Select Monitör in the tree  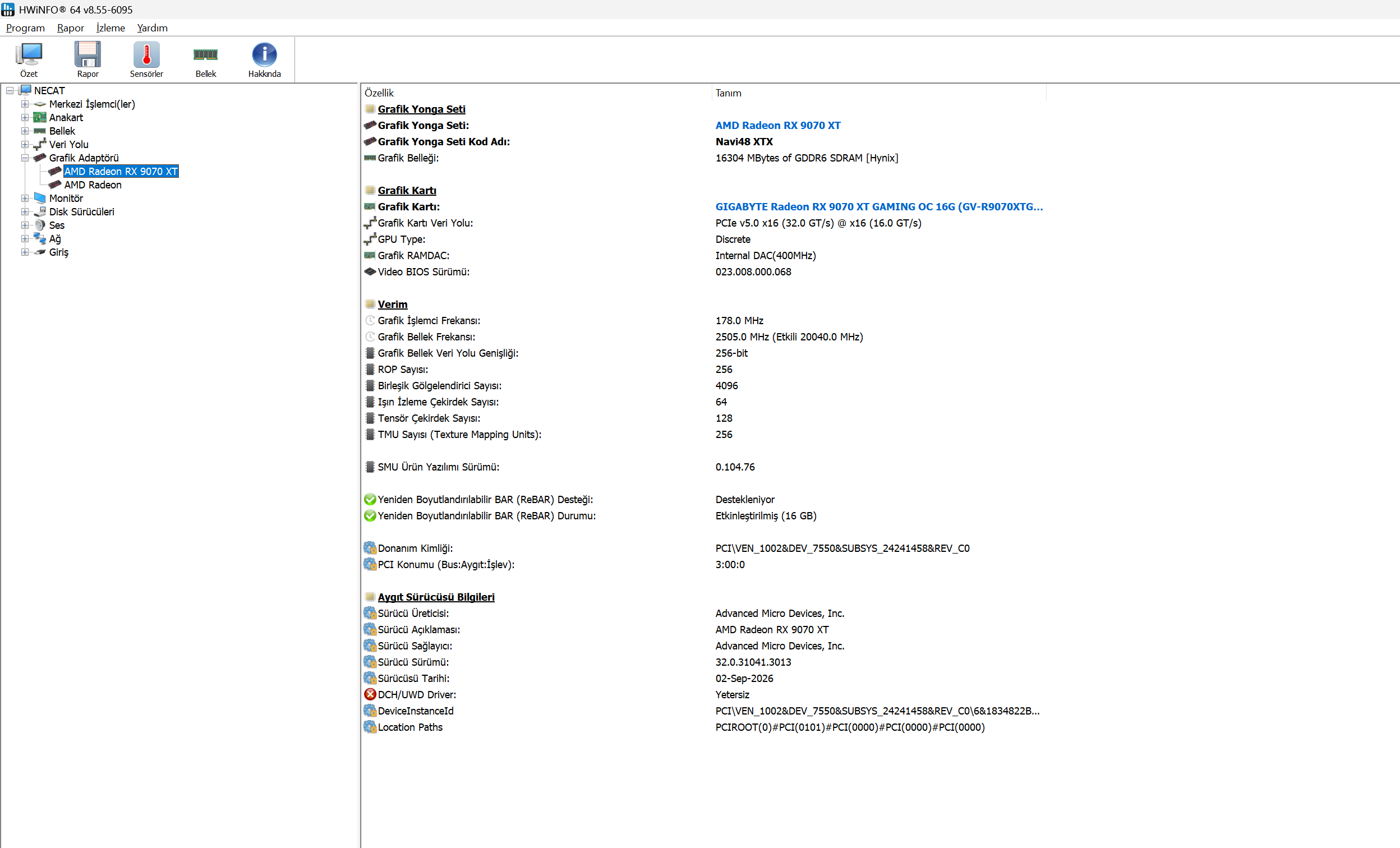click(x=66, y=198)
